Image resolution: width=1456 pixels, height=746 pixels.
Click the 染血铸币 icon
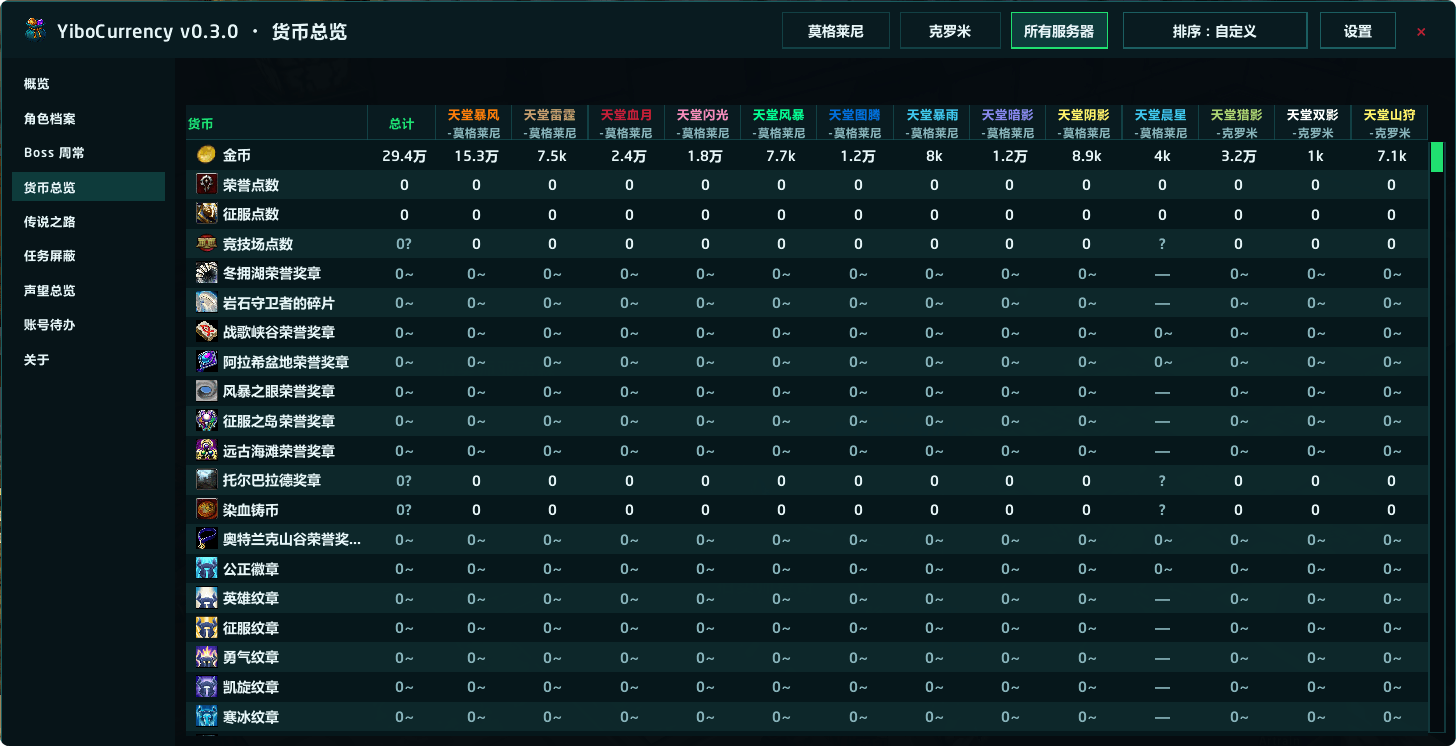point(206,509)
